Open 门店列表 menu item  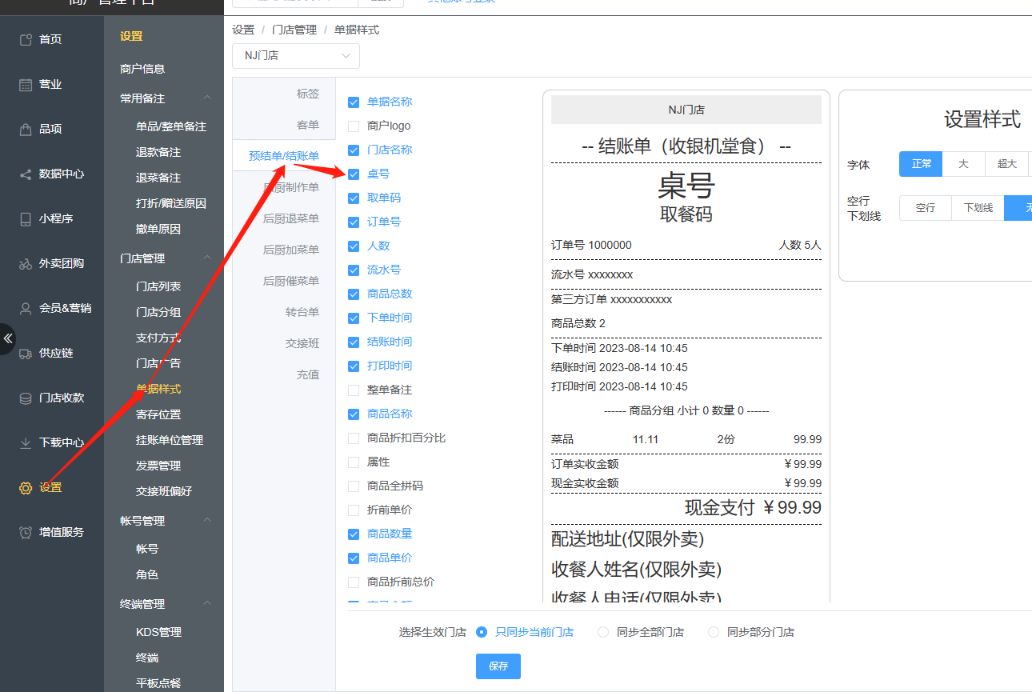(x=159, y=286)
